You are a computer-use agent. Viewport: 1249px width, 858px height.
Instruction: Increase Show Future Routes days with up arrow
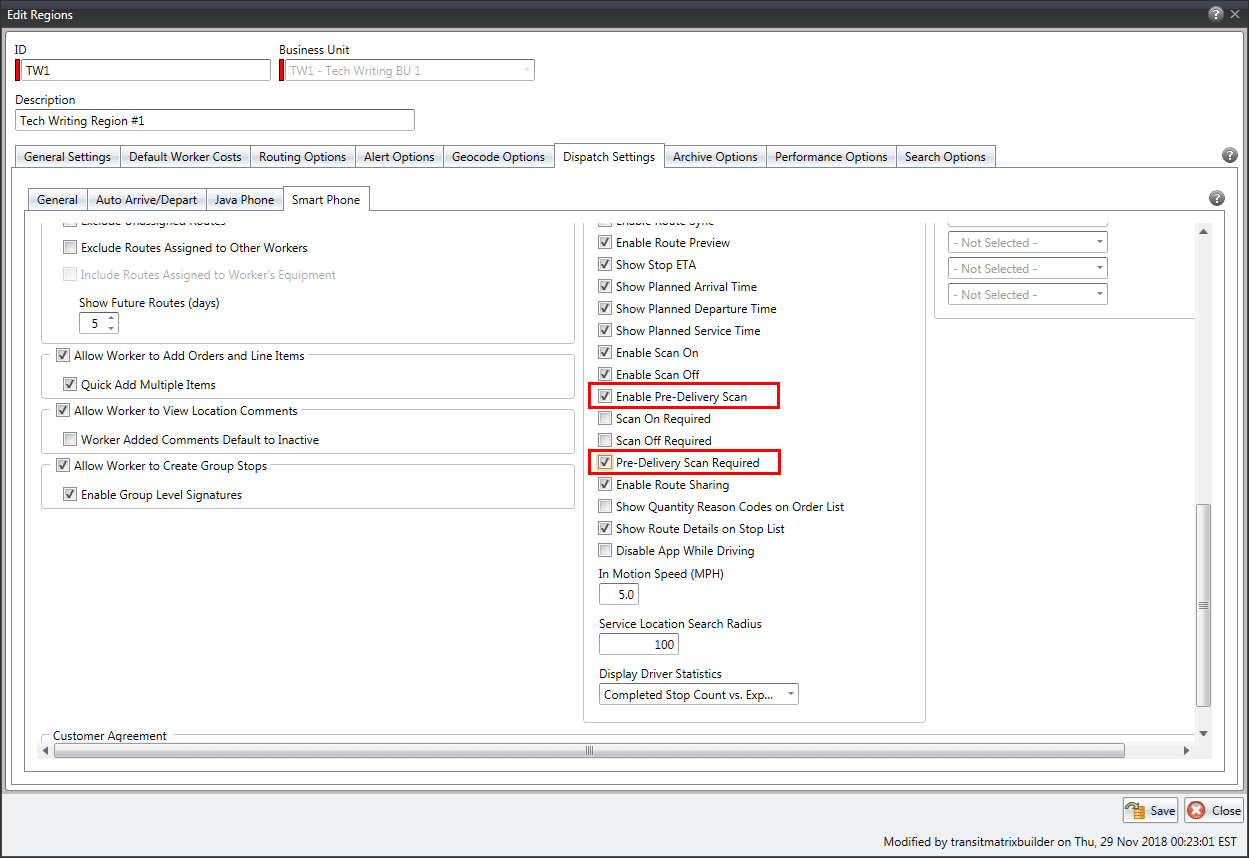pos(111,319)
